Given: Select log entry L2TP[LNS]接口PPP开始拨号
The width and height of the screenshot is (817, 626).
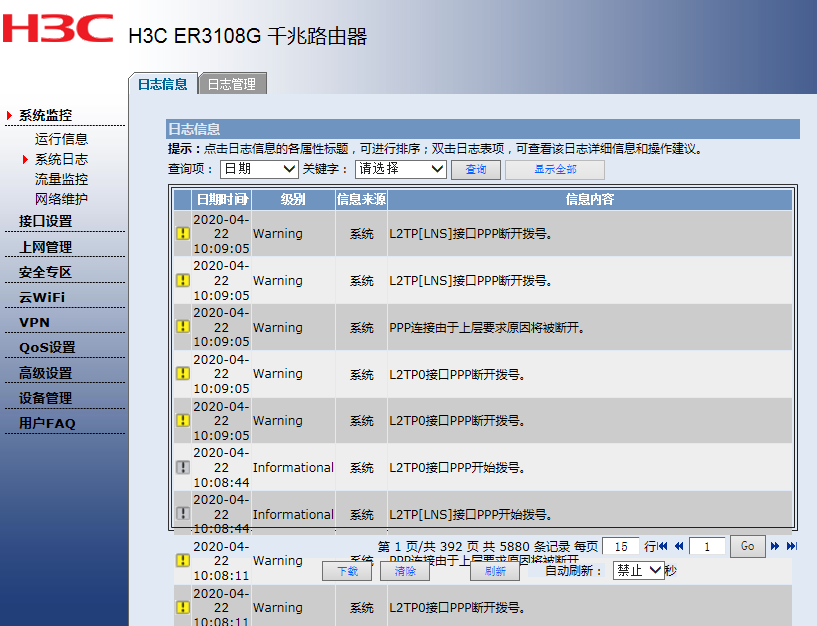Looking at the screenshot, I should point(482,513).
